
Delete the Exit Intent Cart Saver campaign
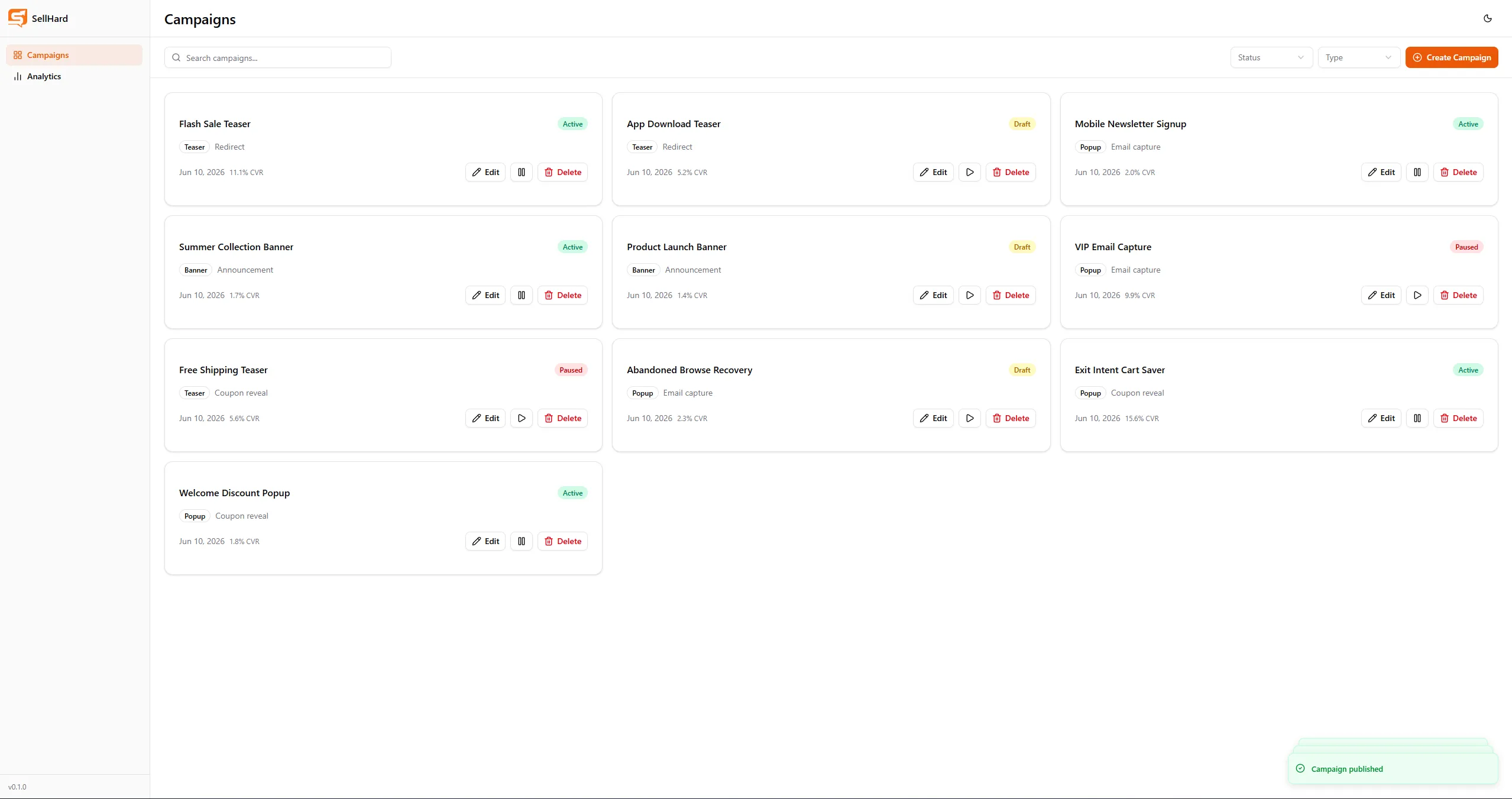click(1458, 418)
